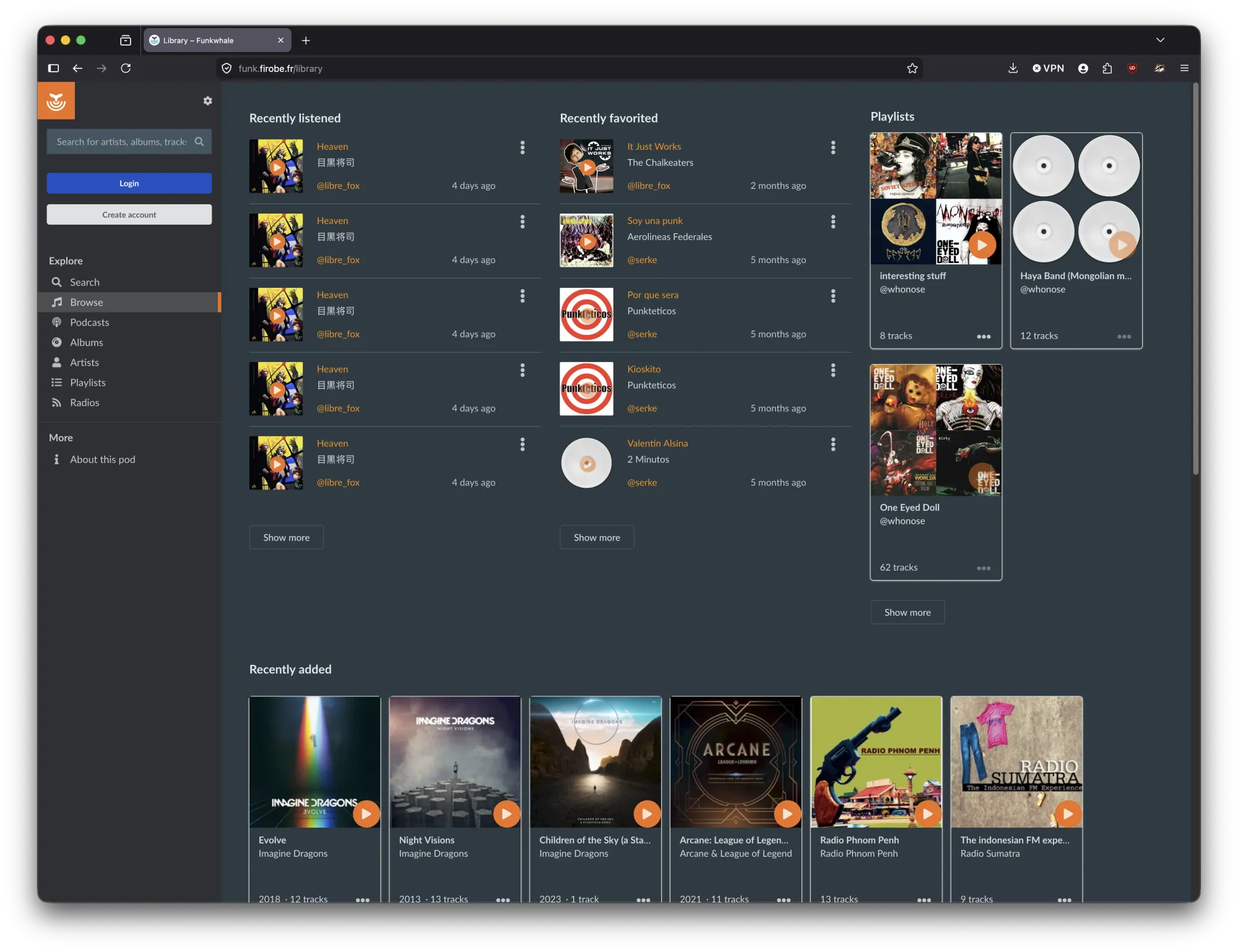Open extensions puzzle icon
Viewport: 1238px width, 952px height.
1107,68
